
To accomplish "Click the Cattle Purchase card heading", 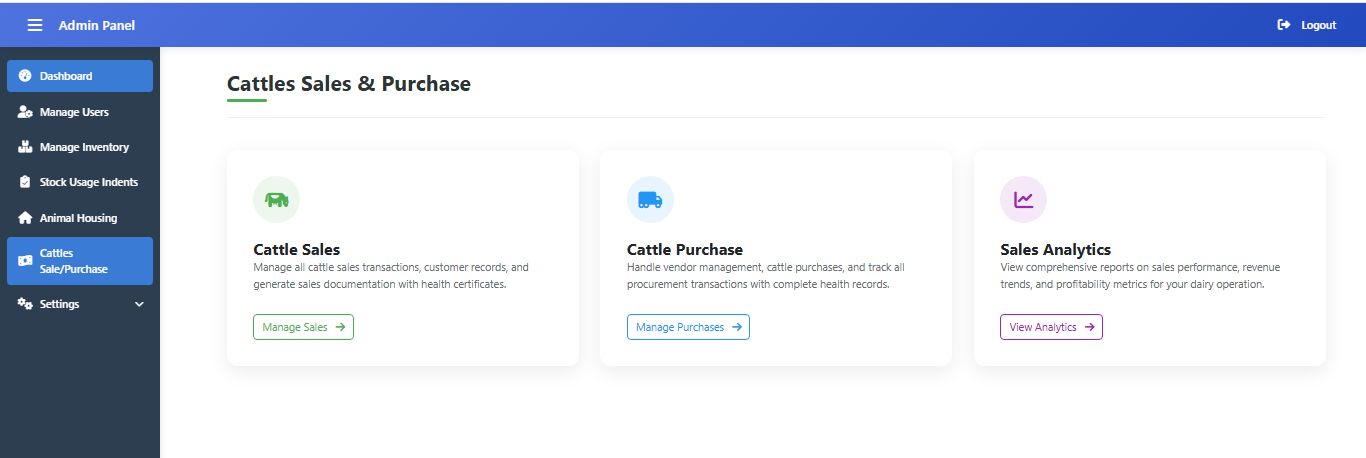I will pyautogui.click(x=685, y=249).
